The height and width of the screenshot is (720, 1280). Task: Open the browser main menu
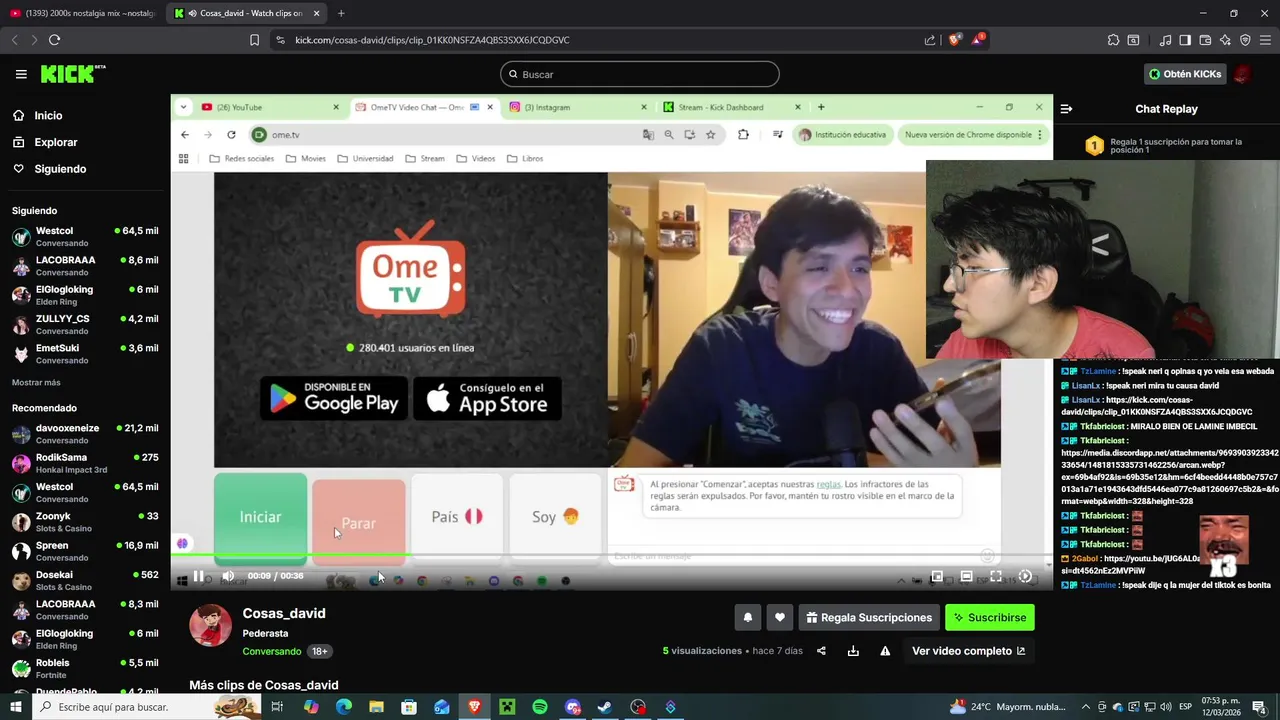pos(1266,40)
